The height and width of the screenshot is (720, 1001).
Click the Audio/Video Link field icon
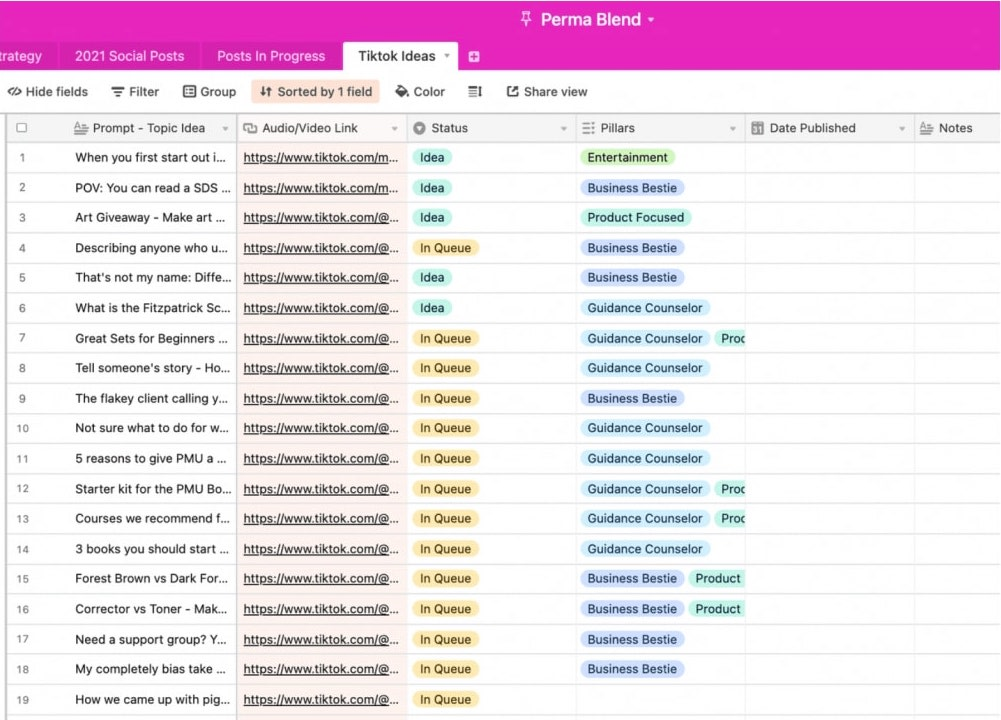tap(250, 128)
